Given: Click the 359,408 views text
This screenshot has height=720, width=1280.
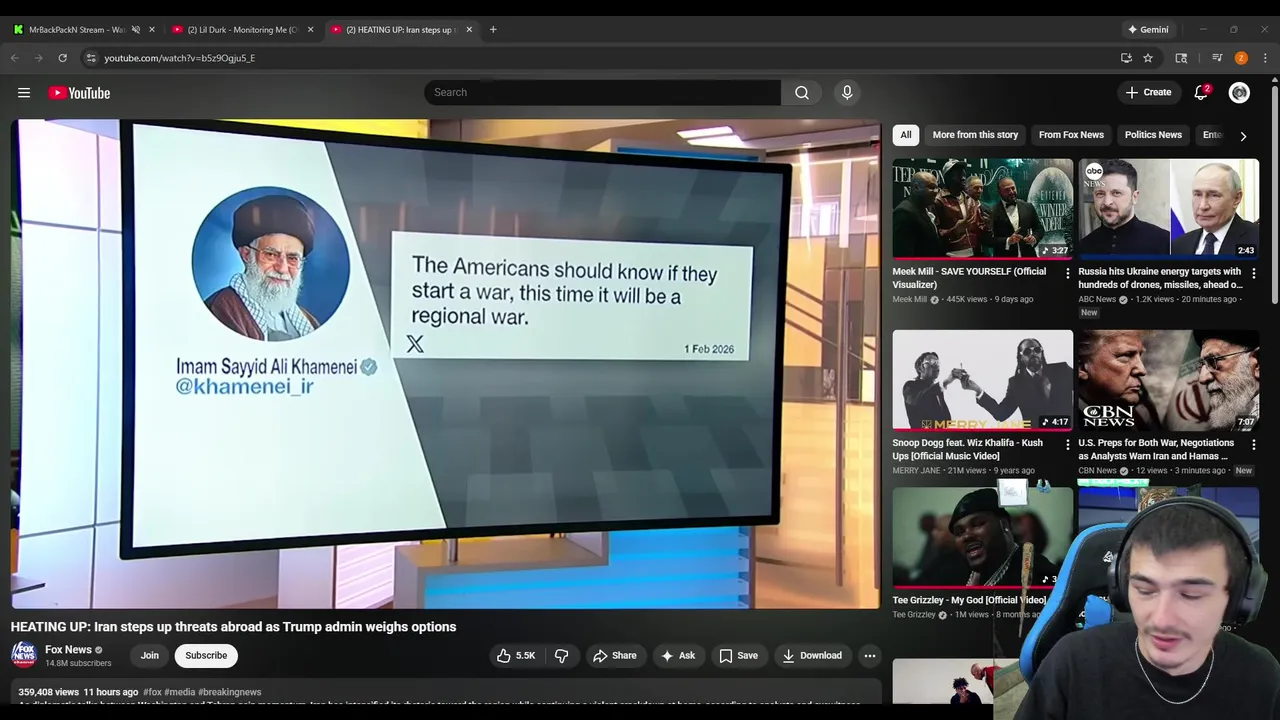Looking at the screenshot, I should 48,692.
